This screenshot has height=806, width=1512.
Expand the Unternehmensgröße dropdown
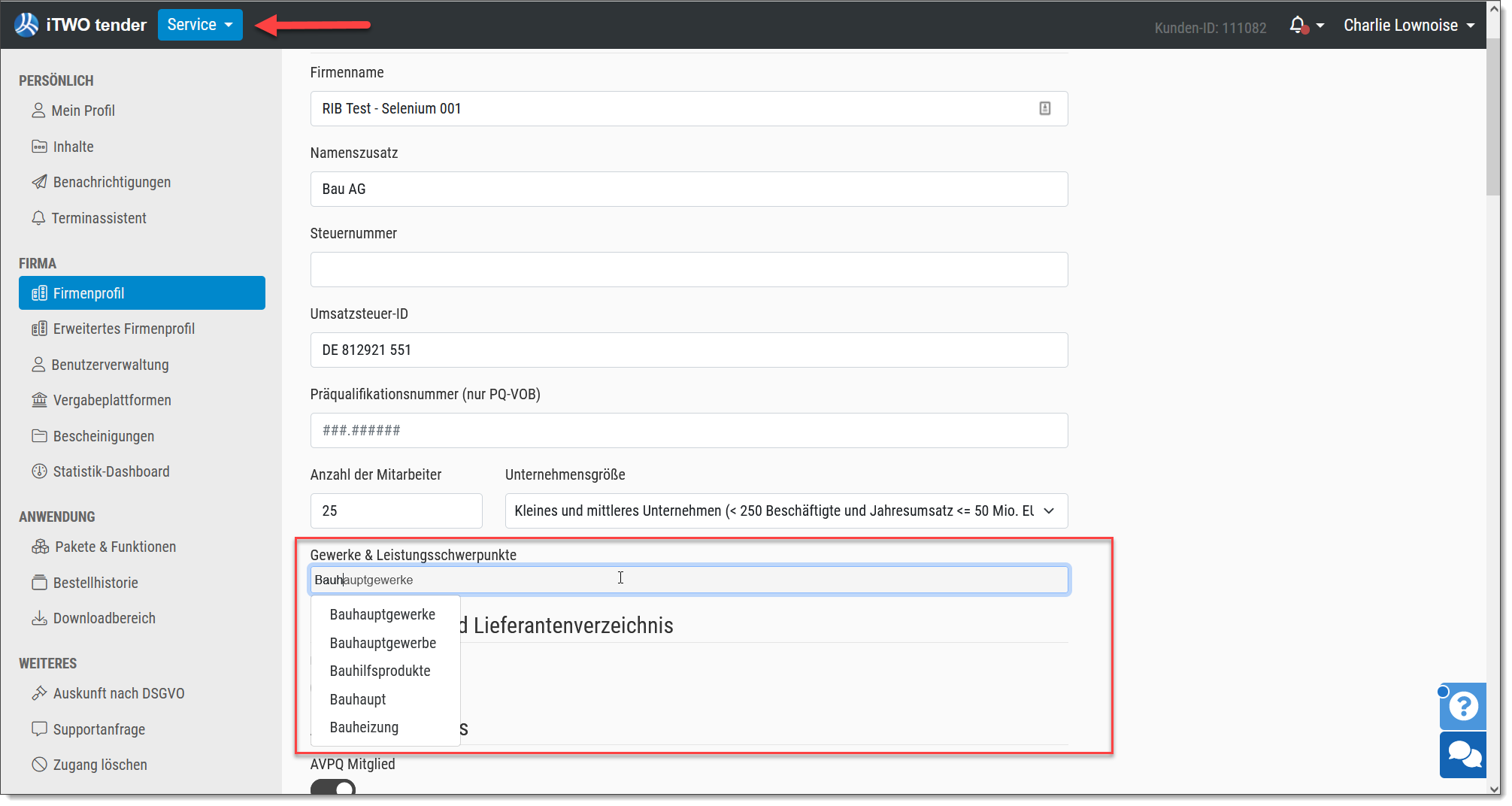(786, 511)
